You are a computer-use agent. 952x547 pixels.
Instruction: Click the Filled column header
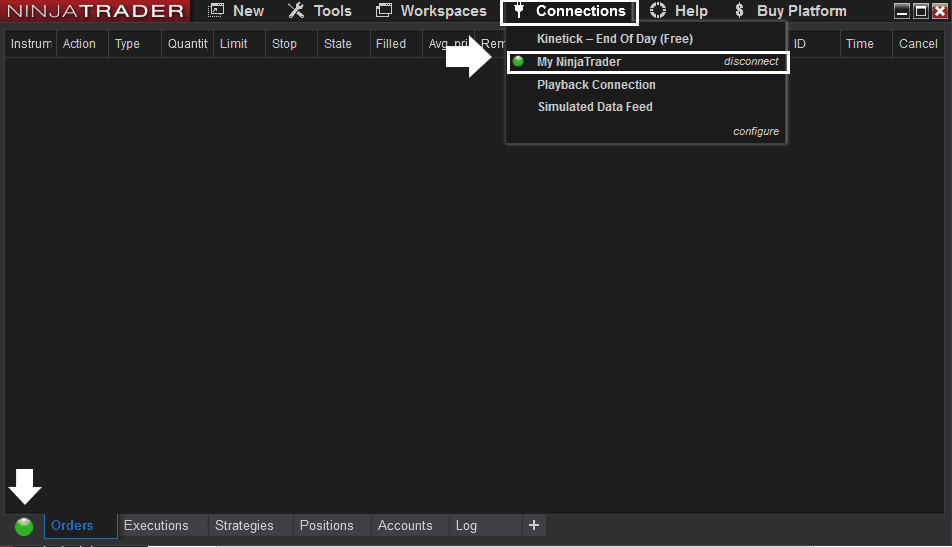396,44
